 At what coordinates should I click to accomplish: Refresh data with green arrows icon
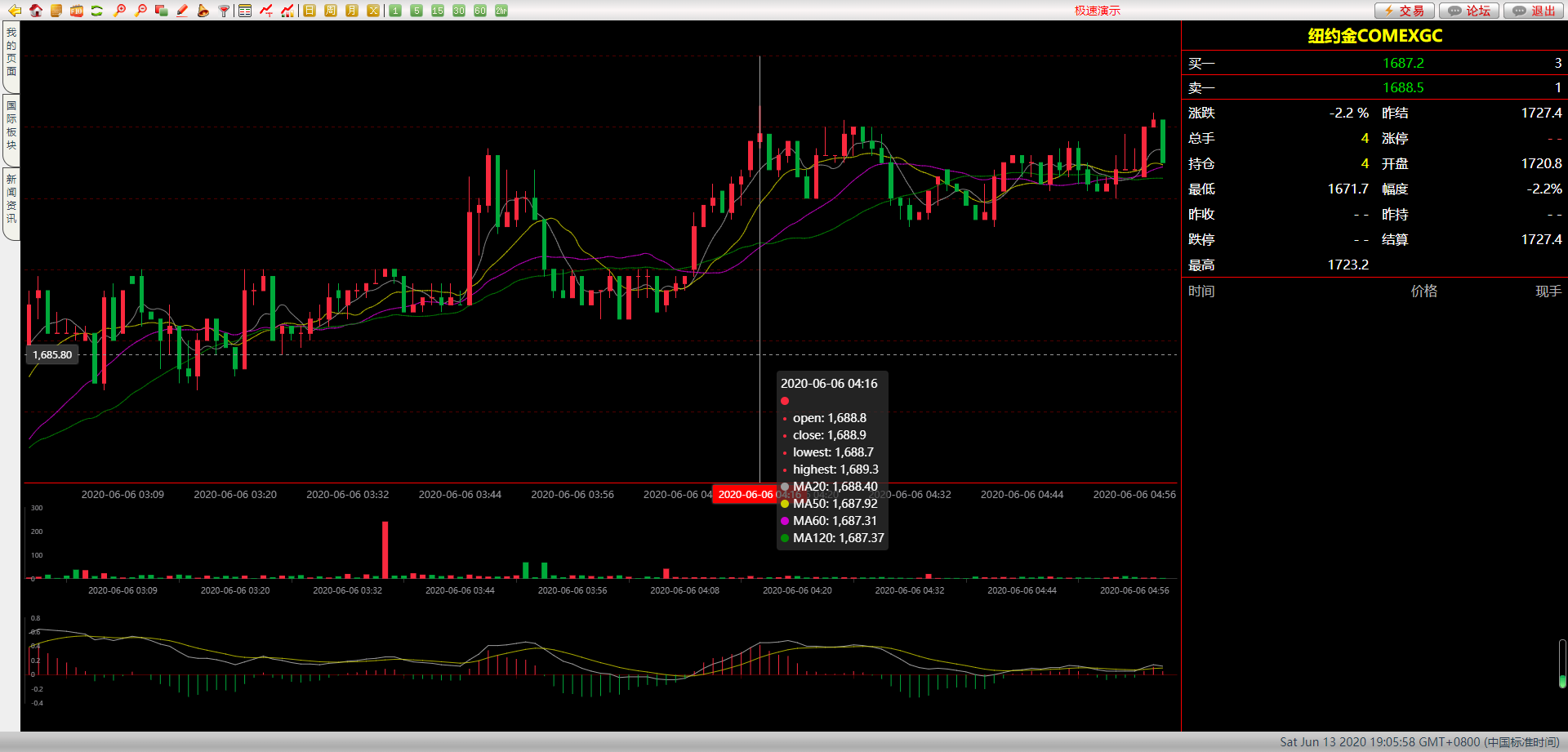coord(96,11)
